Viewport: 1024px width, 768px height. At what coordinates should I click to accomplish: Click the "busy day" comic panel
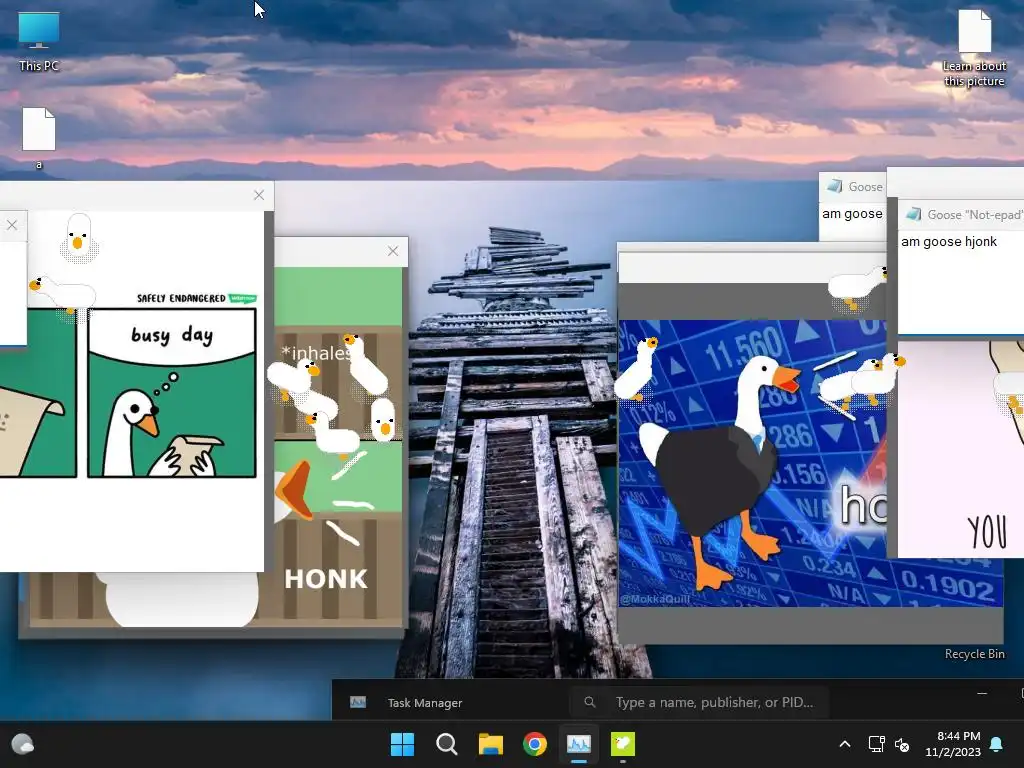click(172, 393)
